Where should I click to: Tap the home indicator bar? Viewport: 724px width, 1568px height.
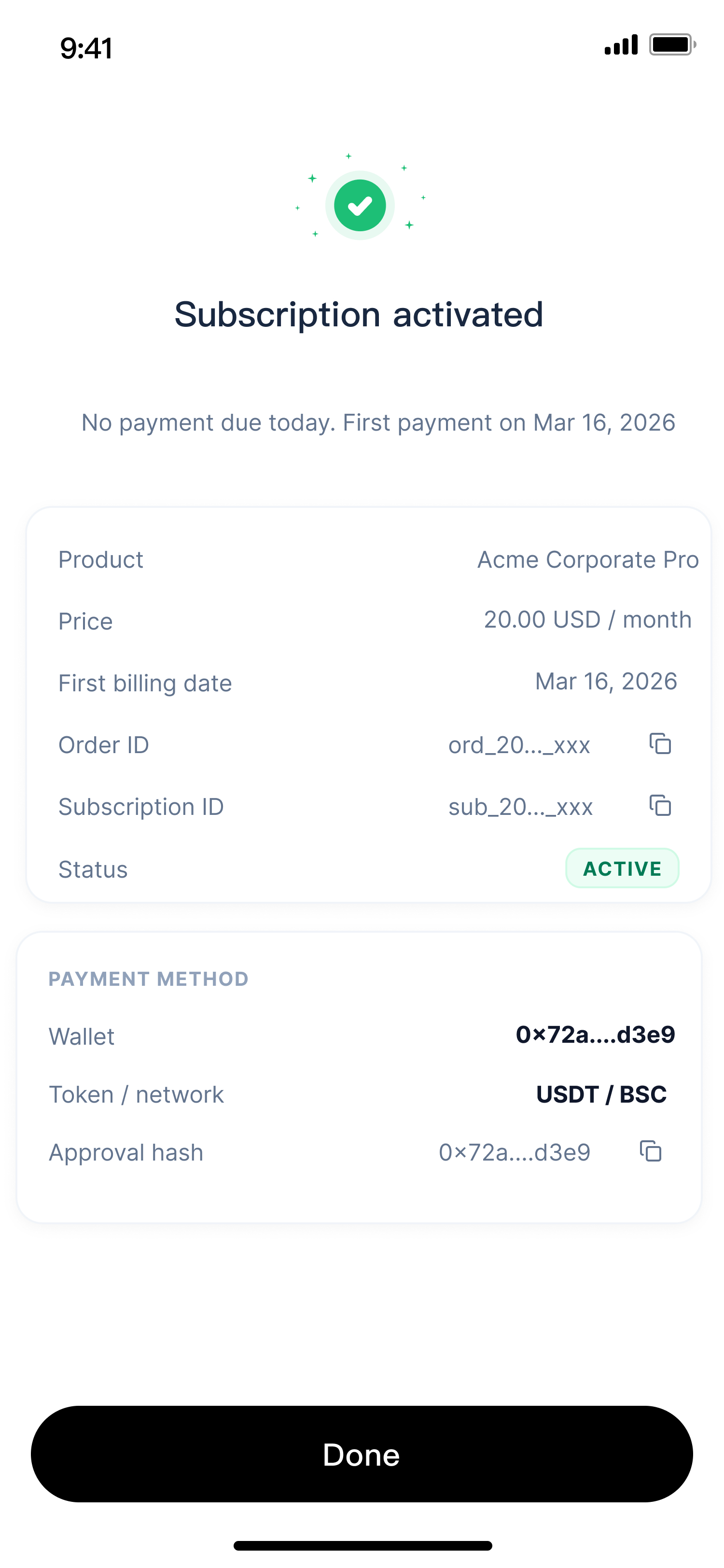click(x=362, y=1545)
